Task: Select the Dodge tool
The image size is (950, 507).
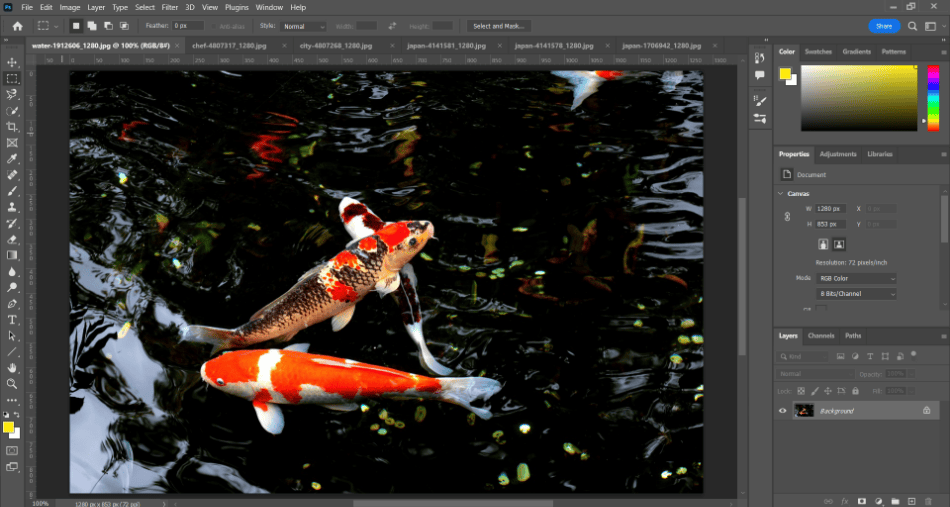Action: click(x=12, y=287)
